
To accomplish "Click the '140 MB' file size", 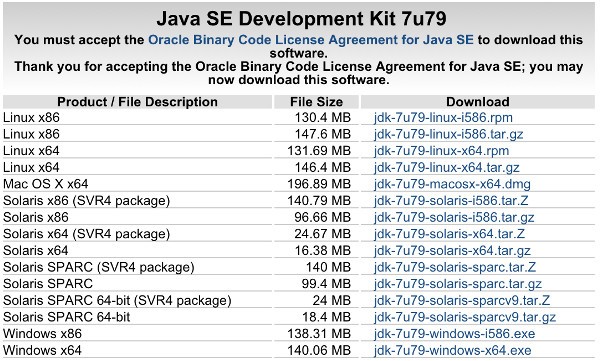I will tap(328, 267).
